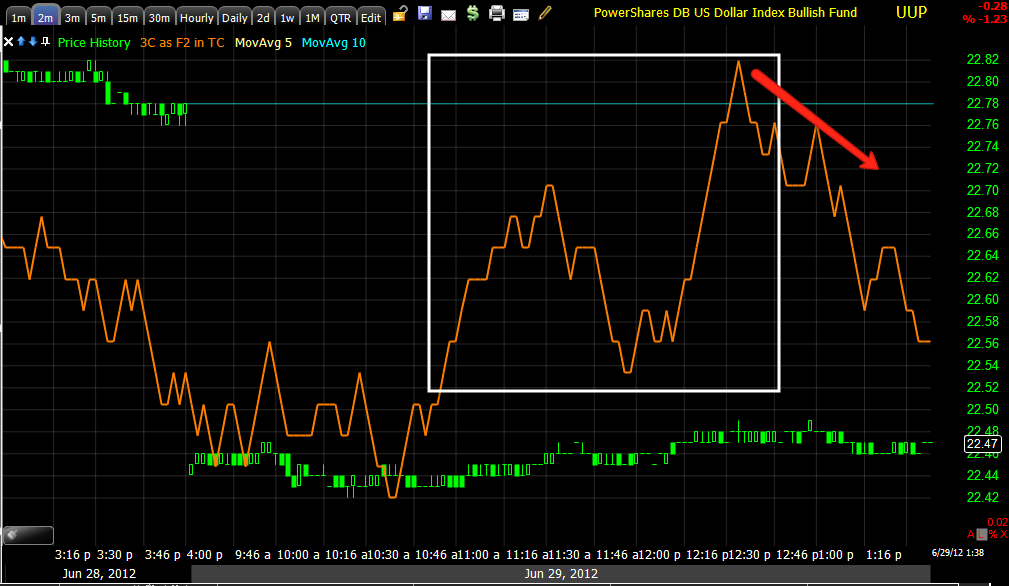This screenshot has width=1009, height=586.
Task: Switch to the 5m timeframe tab
Action: tap(98, 17)
